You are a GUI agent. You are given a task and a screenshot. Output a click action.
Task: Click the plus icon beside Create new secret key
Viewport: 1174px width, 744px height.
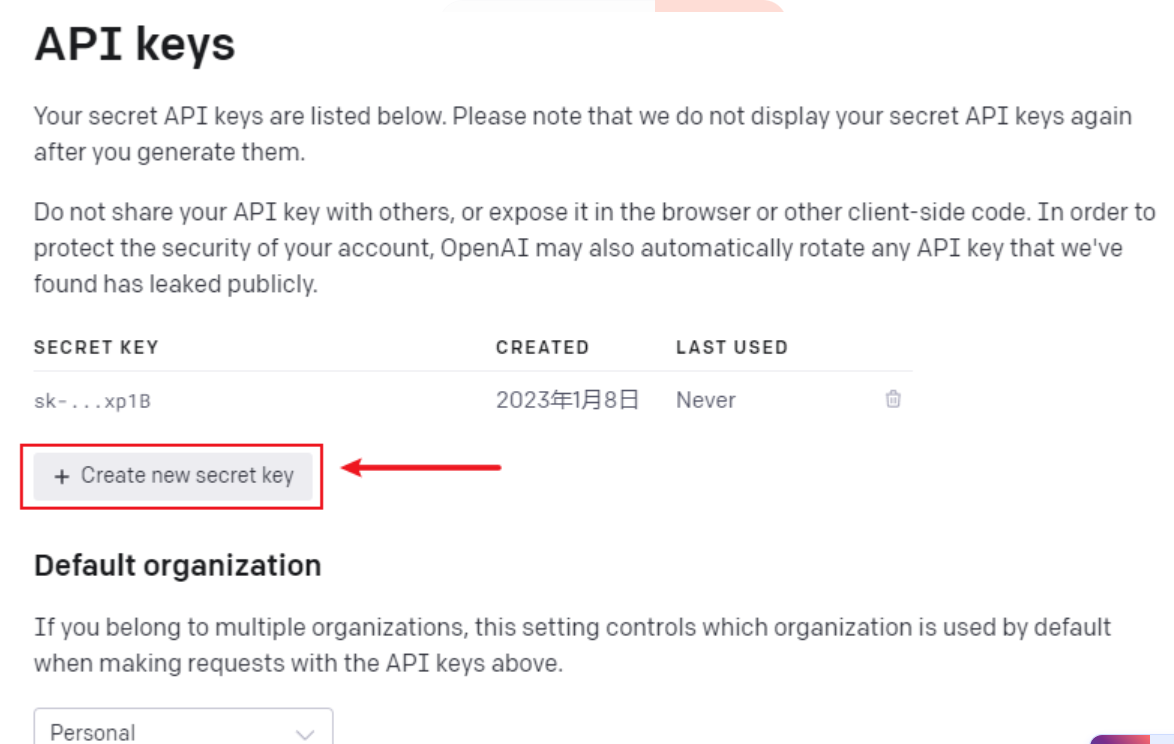click(x=62, y=476)
